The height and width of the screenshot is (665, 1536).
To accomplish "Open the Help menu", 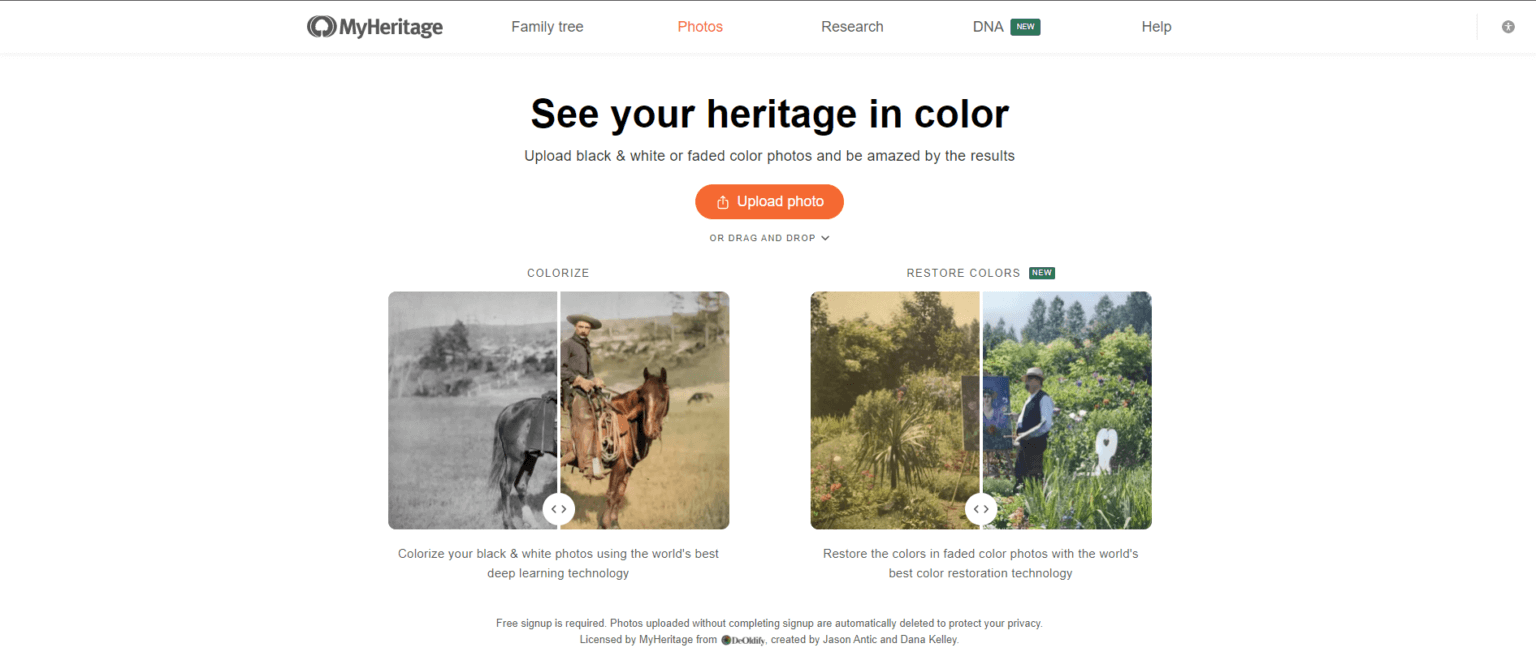I will [x=1156, y=26].
